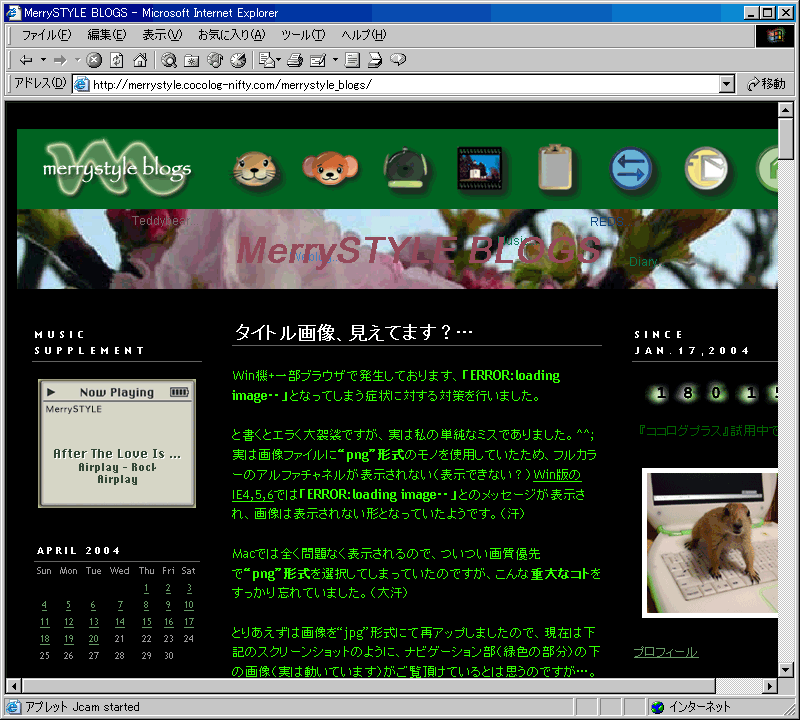Open the Mail button dropdown arrow
Viewport: 800px width, 720px height.
[279, 60]
